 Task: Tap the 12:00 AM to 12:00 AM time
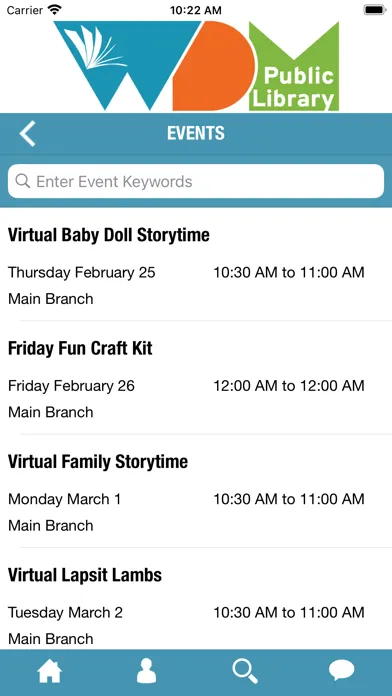289,386
